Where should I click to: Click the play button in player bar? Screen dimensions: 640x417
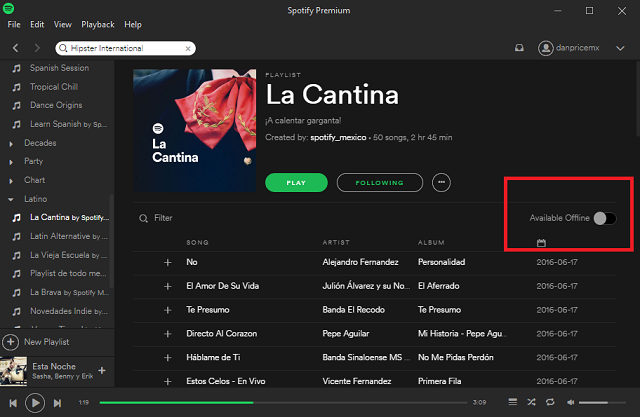tap(35, 403)
